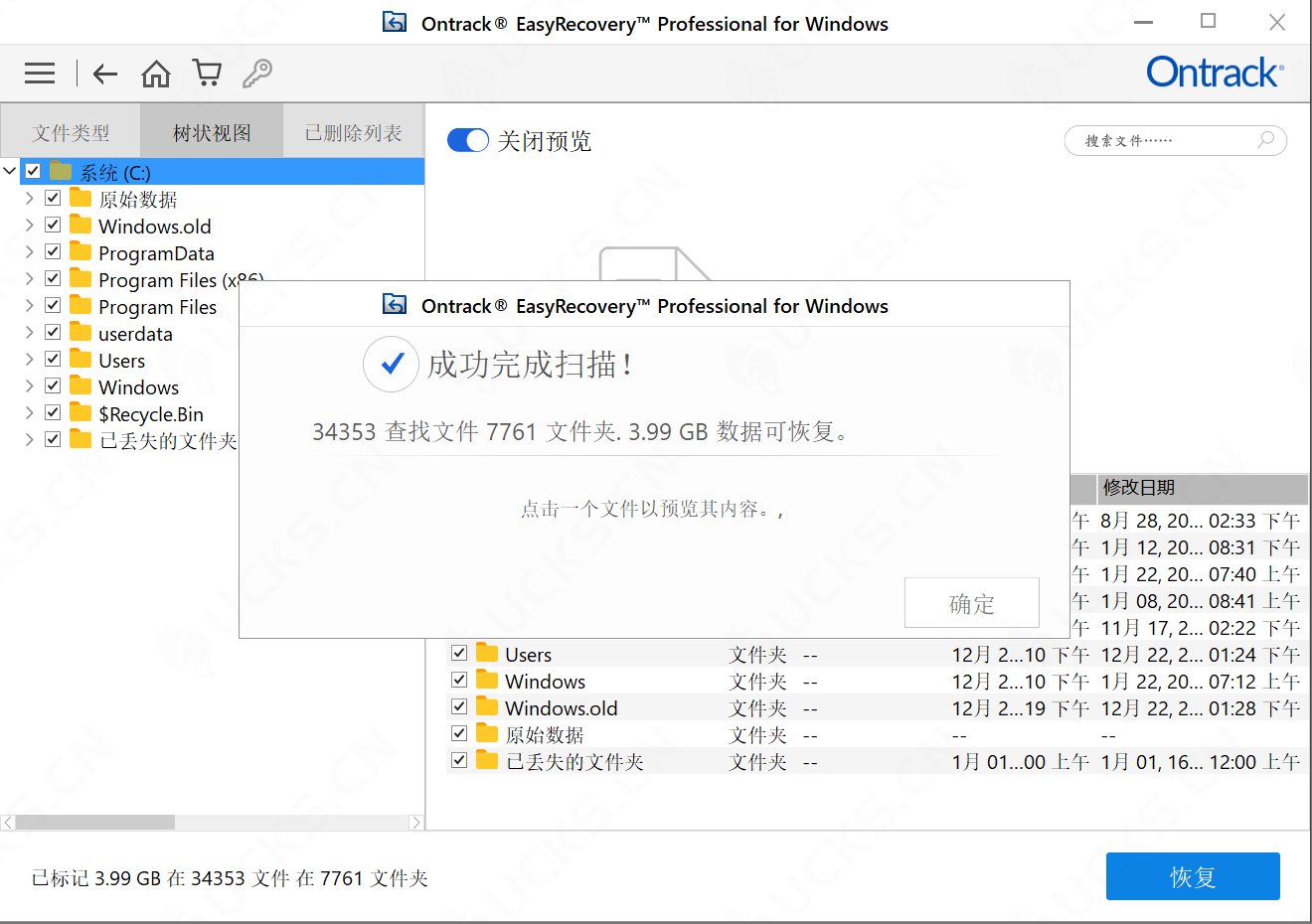1312x924 pixels.
Task: Uncheck the 系统 (C:) checkbox
Action: pyautogui.click(x=33, y=171)
